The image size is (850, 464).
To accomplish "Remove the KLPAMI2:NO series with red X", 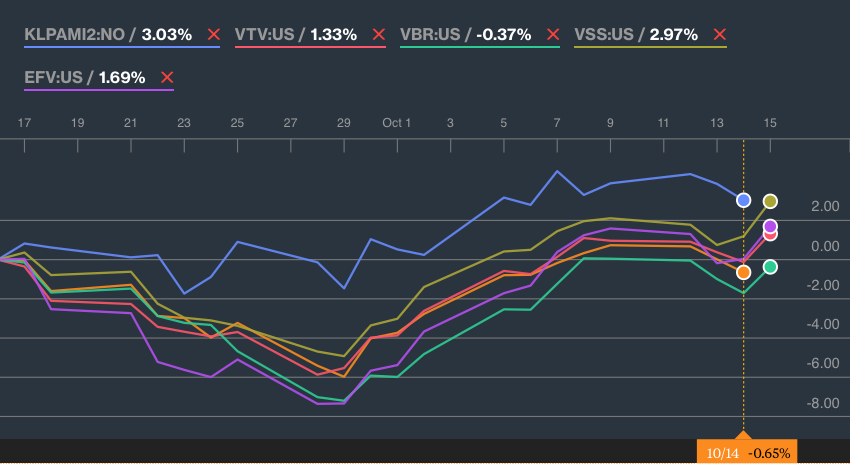I will coord(214,35).
